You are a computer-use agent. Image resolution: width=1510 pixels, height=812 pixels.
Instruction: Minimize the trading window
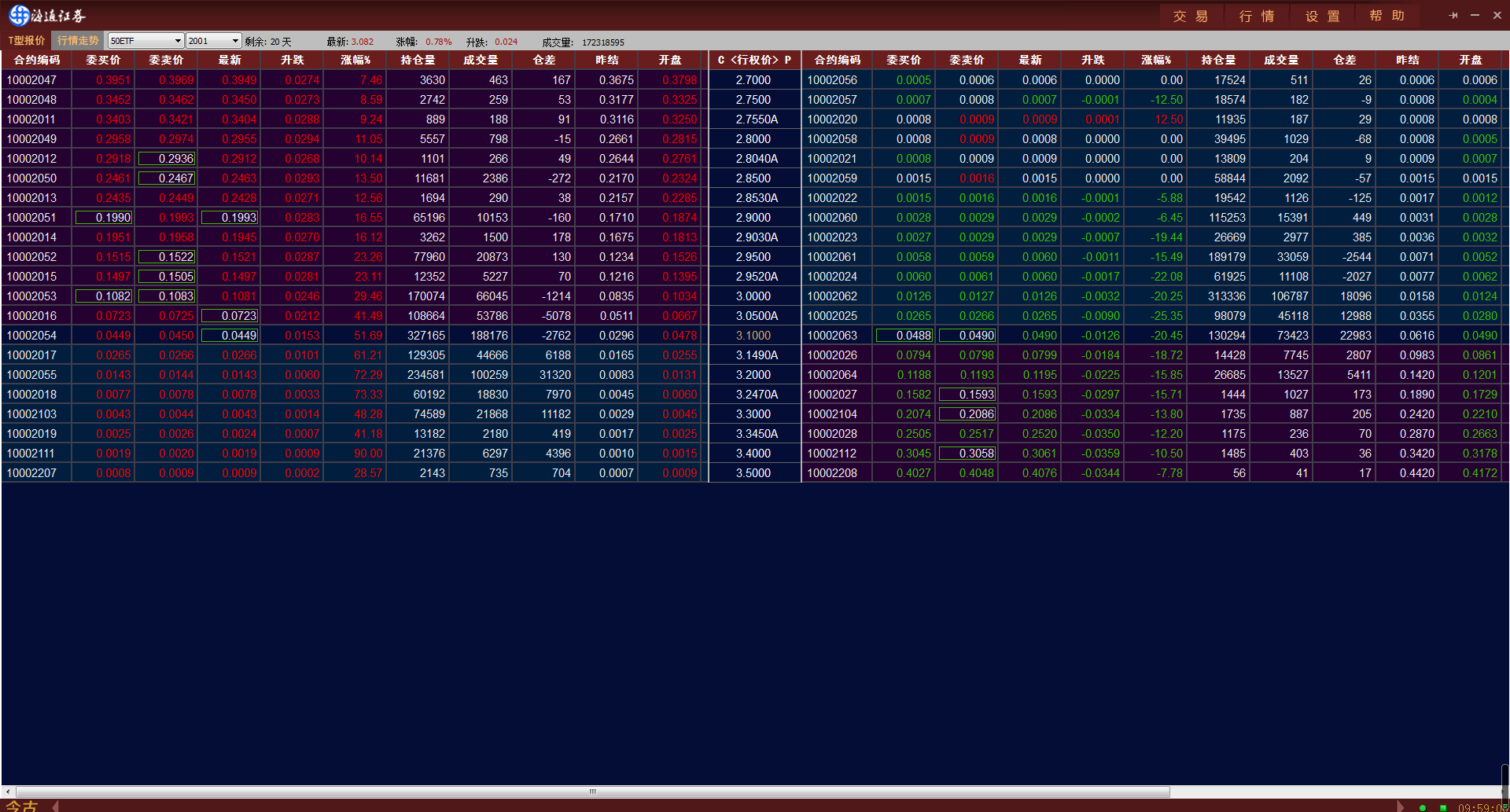pyautogui.click(x=1475, y=15)
